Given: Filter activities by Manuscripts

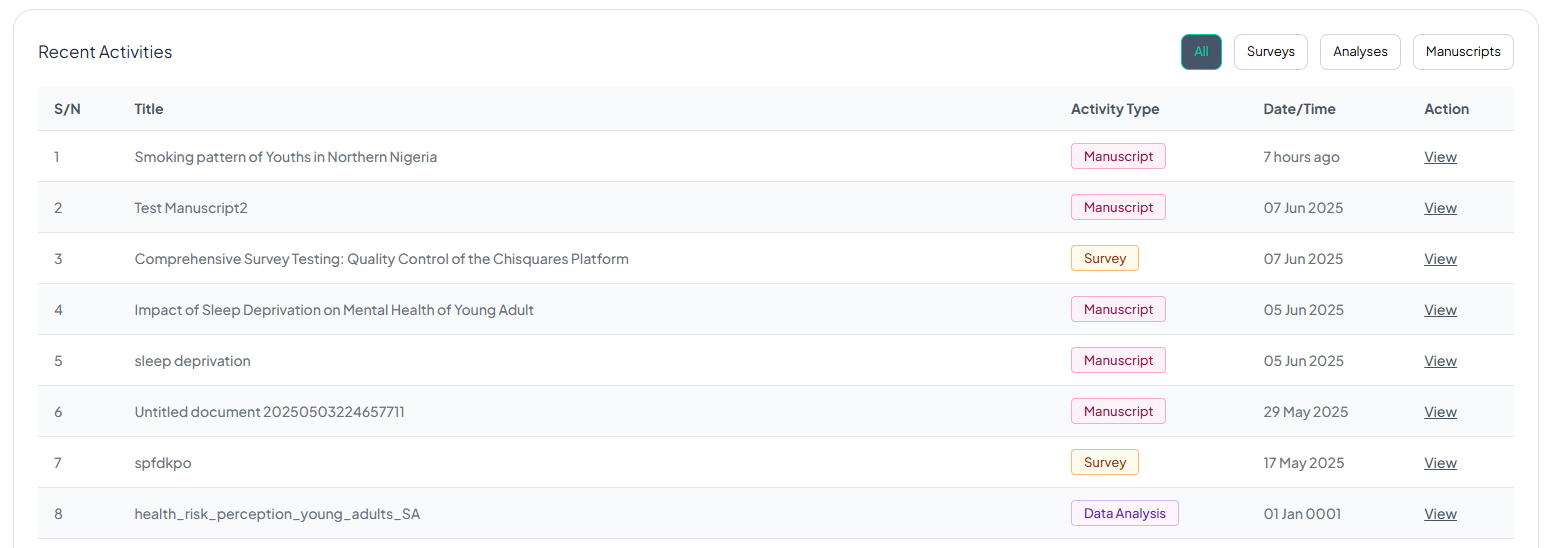Looking at the screenshot, I should click(1462, 52).
